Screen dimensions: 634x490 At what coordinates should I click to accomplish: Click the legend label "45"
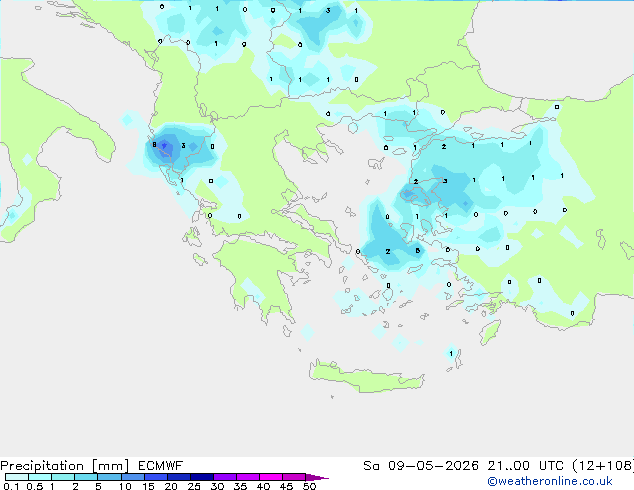pyautogui.click(x=286, y=486)
